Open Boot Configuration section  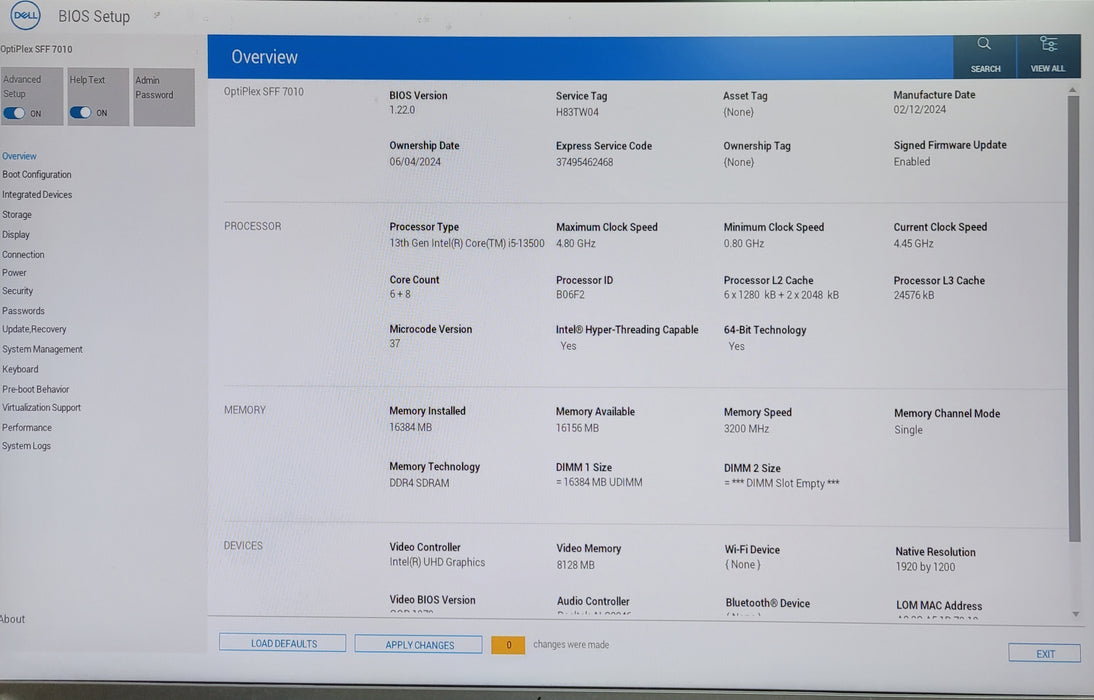pos(36,174)
